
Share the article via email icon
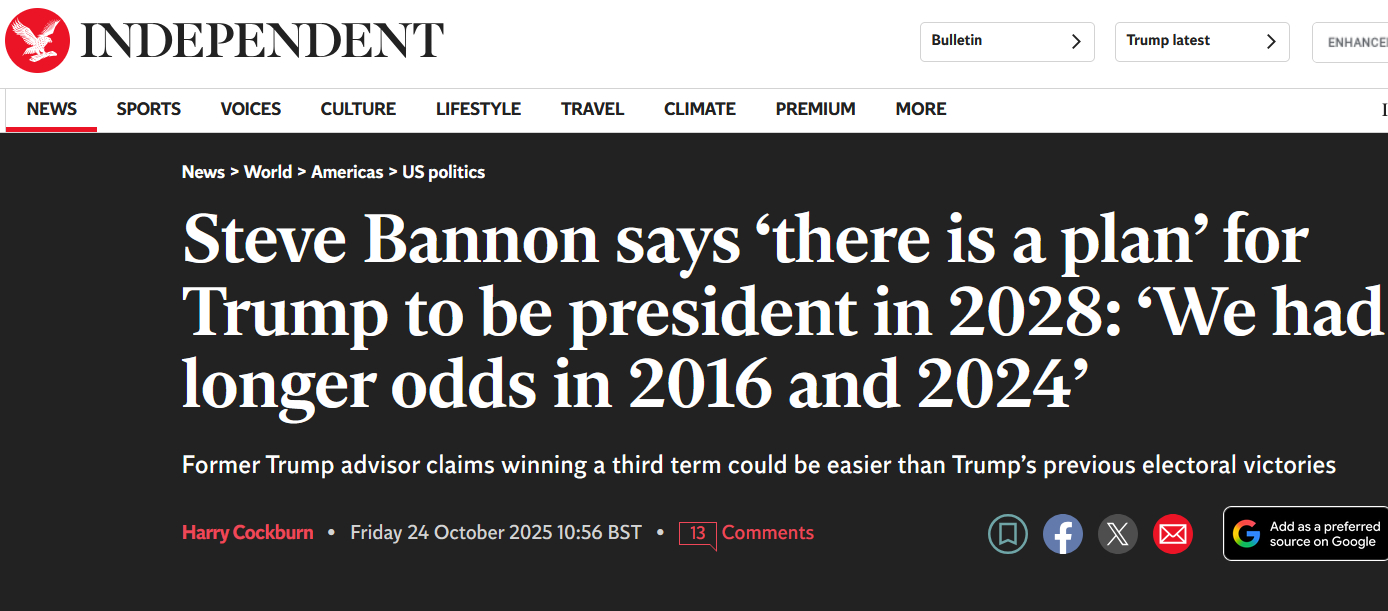[1173, 534]
